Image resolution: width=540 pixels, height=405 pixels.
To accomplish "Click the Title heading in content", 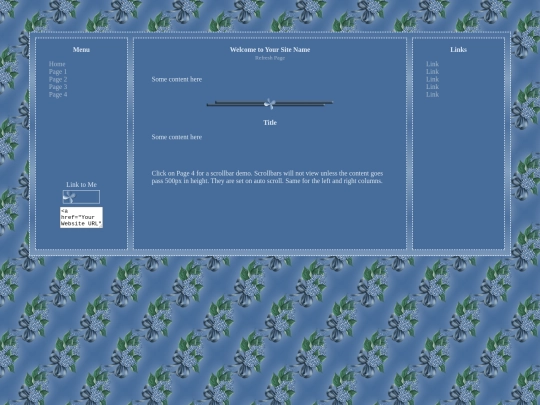I will coord(270,123).
